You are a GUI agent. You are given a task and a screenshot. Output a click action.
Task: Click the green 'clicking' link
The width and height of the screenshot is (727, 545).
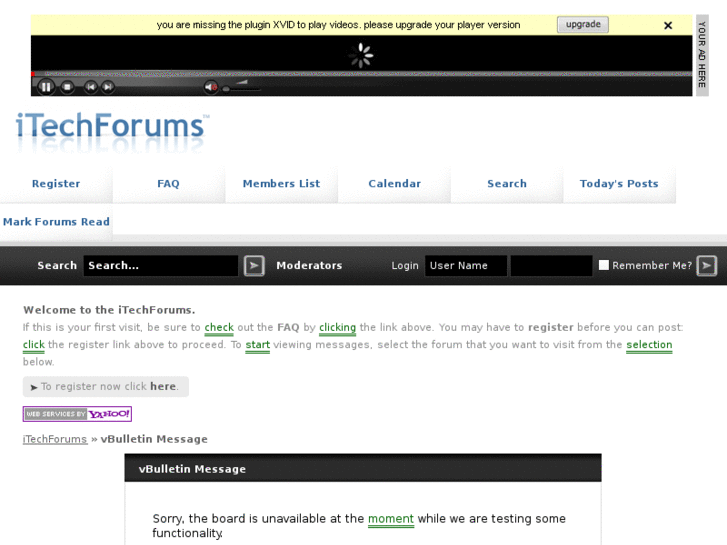click(337, 327)
